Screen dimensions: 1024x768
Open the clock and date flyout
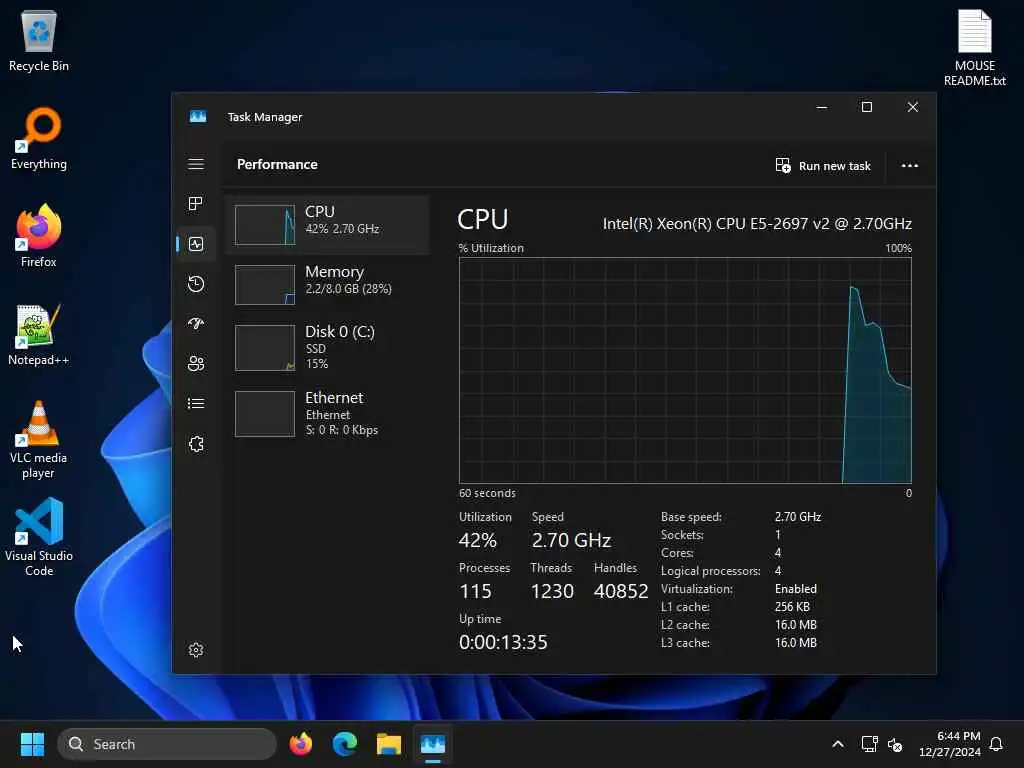coord(950,744)
